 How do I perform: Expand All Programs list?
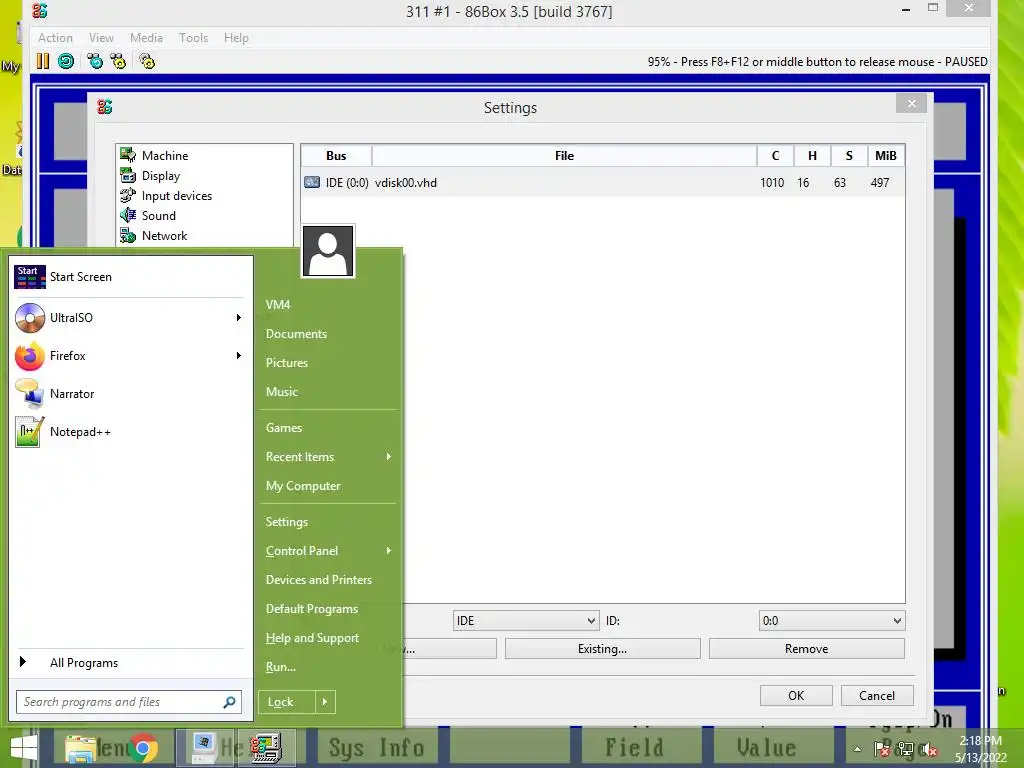click(x=131, y=663)
